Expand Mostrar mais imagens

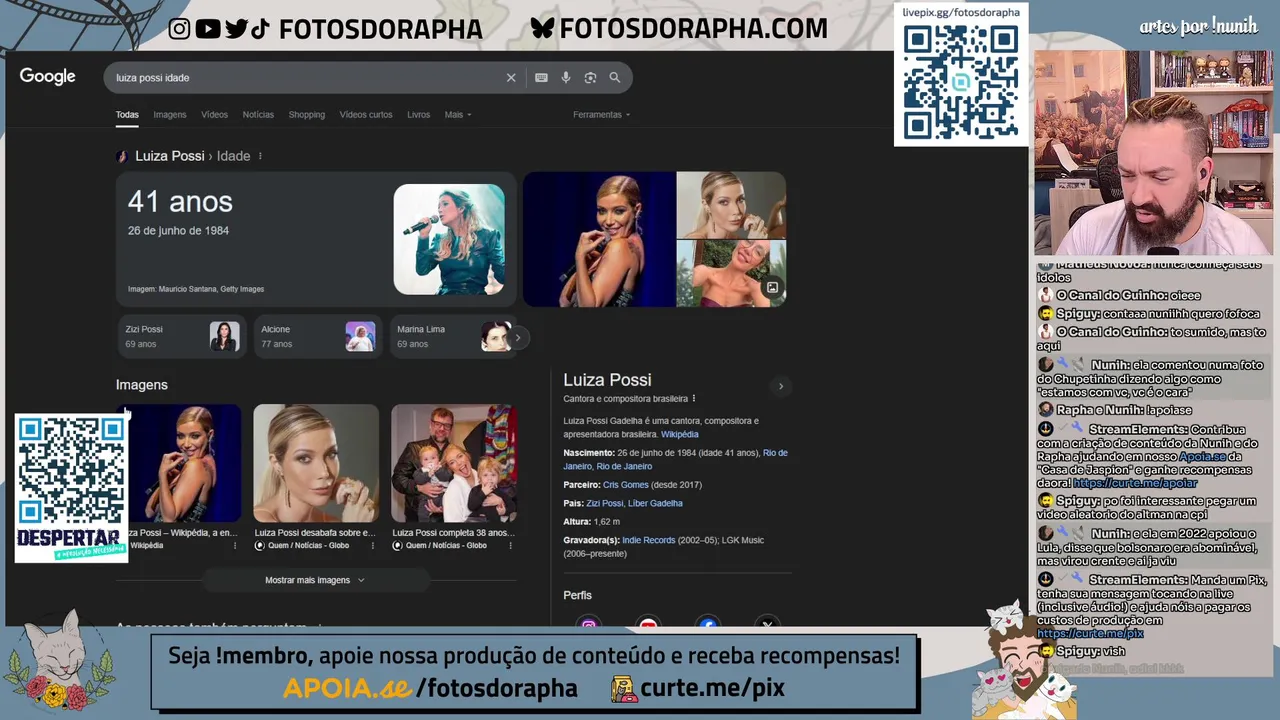pos(315,580)
